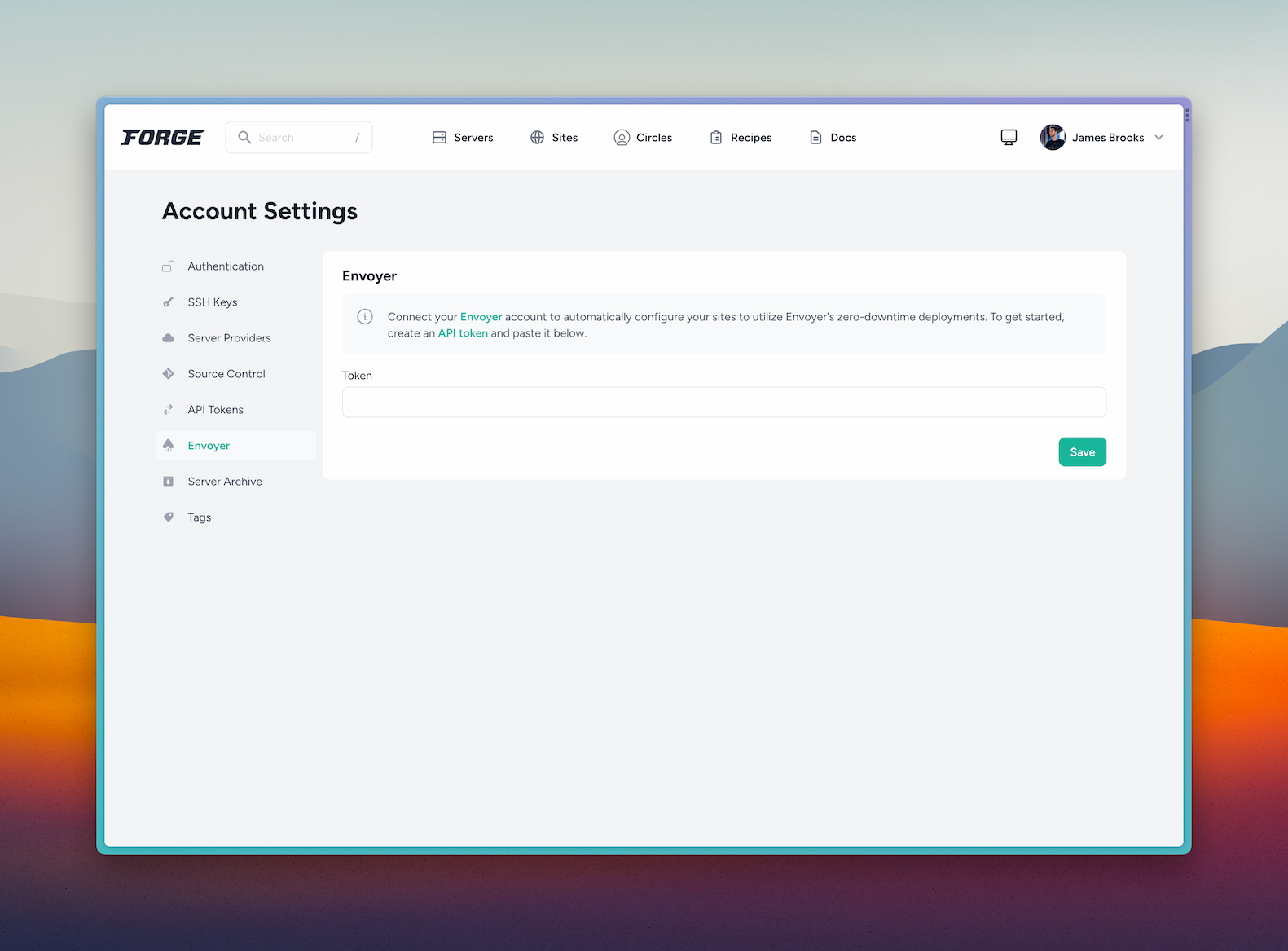Open the Recipes navigation item
Image resolution: width=1288 pixels, height=951 pixels.
[741, 137]
